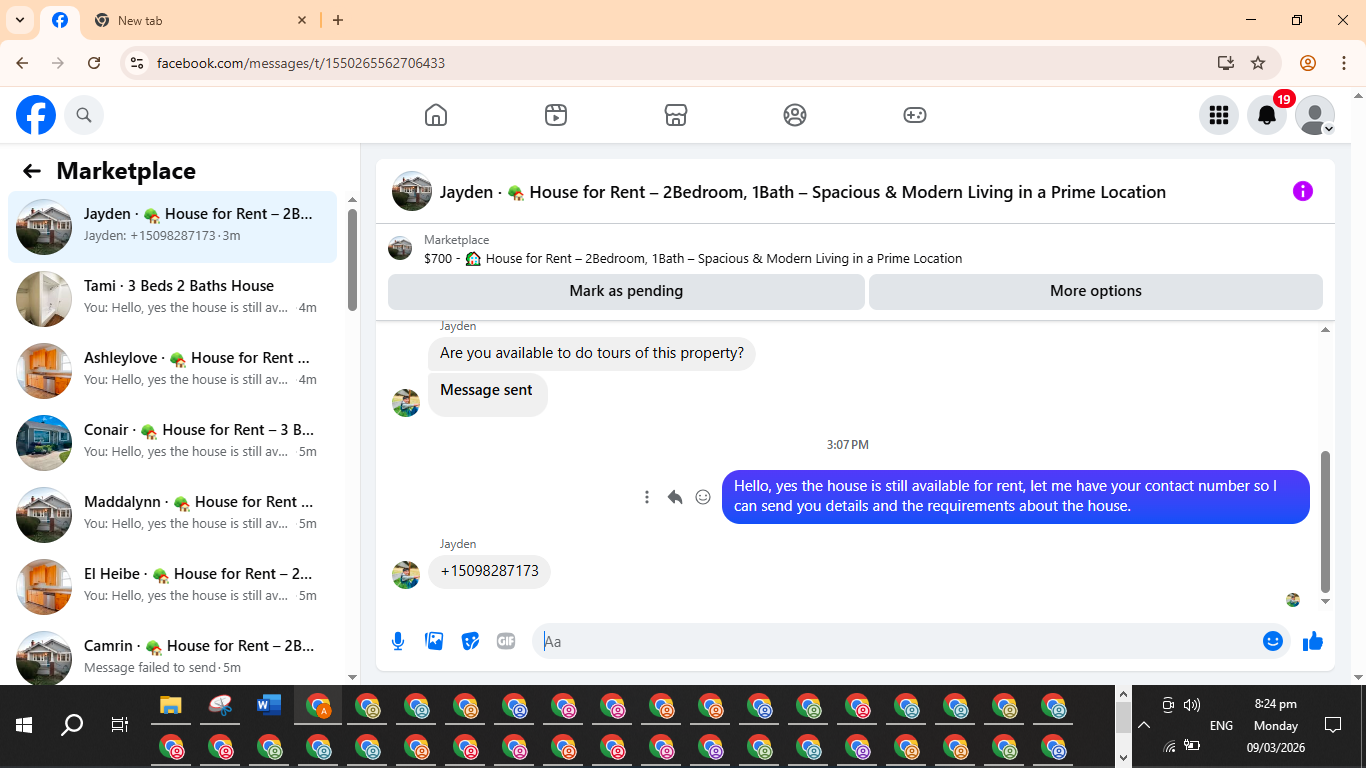Attach a file with photo icon
The width and height of the screenshot is (1366, 768).
click(434, 641)
